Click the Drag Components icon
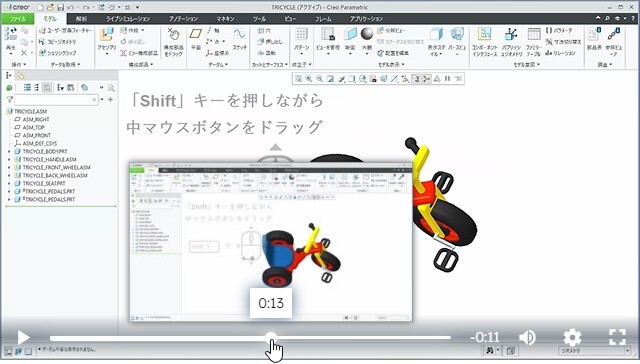640x364 pixels. 173,34
